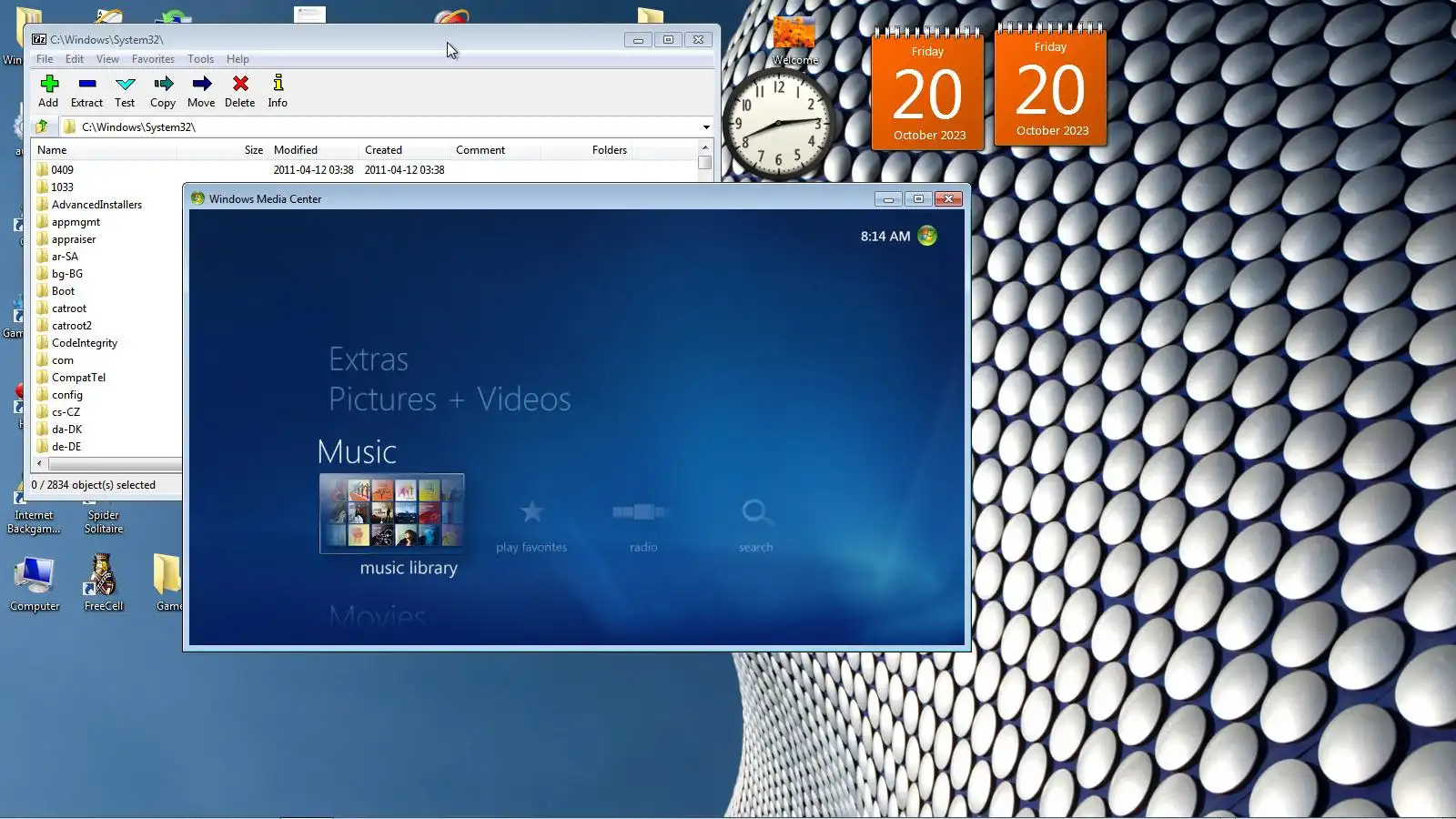
Task: Click the Folders column header
Action: (x=586, y=150)
